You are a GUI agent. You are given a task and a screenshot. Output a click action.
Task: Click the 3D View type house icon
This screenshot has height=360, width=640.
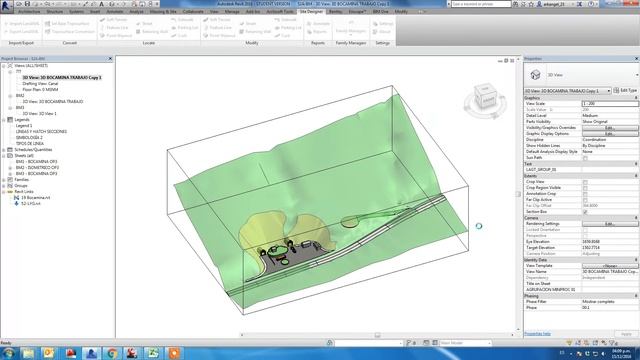pyautogui.click(x=536, y=75)
